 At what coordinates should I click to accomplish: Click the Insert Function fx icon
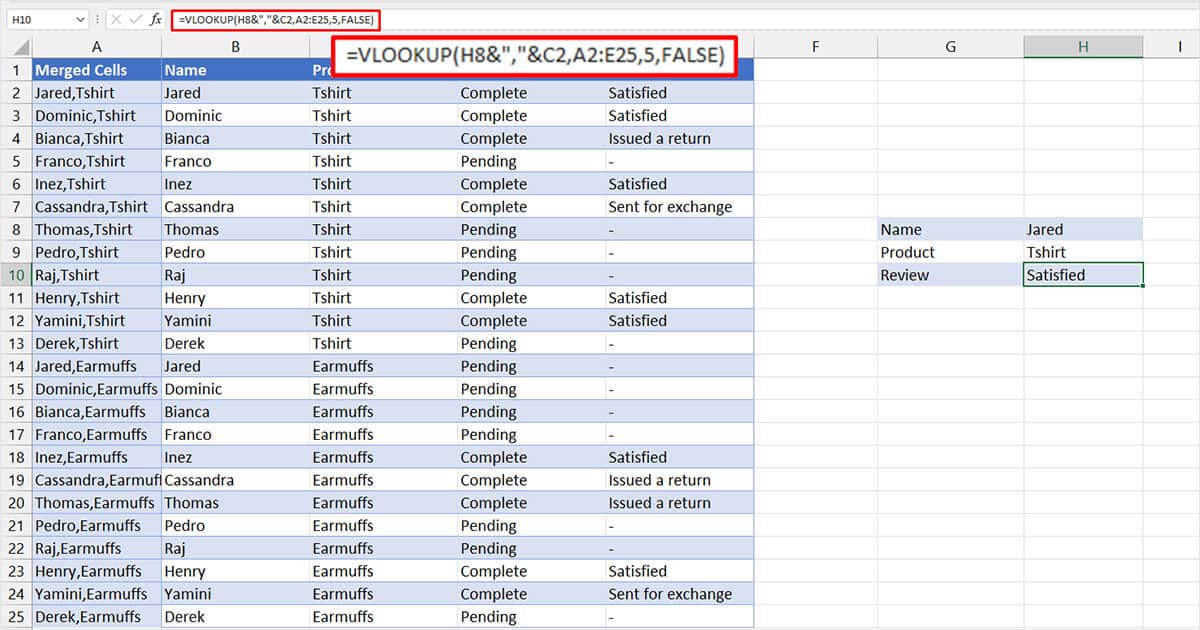tap(156, 18)
